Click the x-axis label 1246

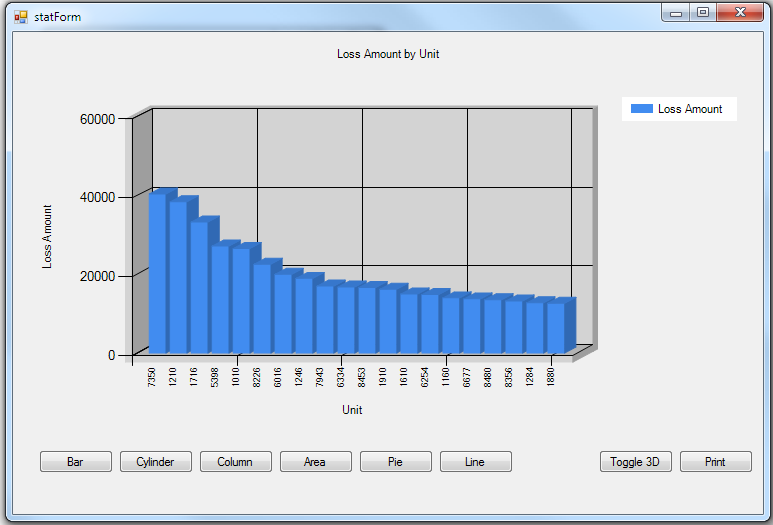coord(298,377)
